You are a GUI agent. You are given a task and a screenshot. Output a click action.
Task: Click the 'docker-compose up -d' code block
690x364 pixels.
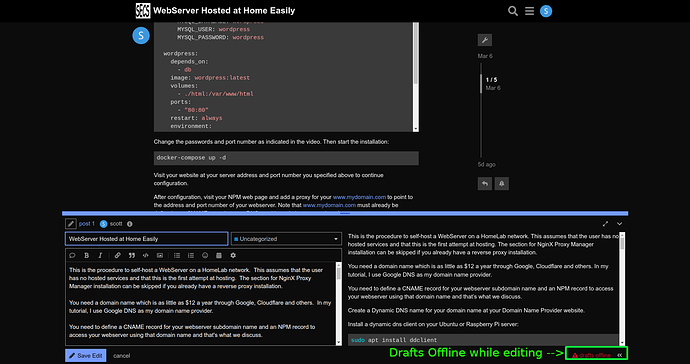pos(286,158)
